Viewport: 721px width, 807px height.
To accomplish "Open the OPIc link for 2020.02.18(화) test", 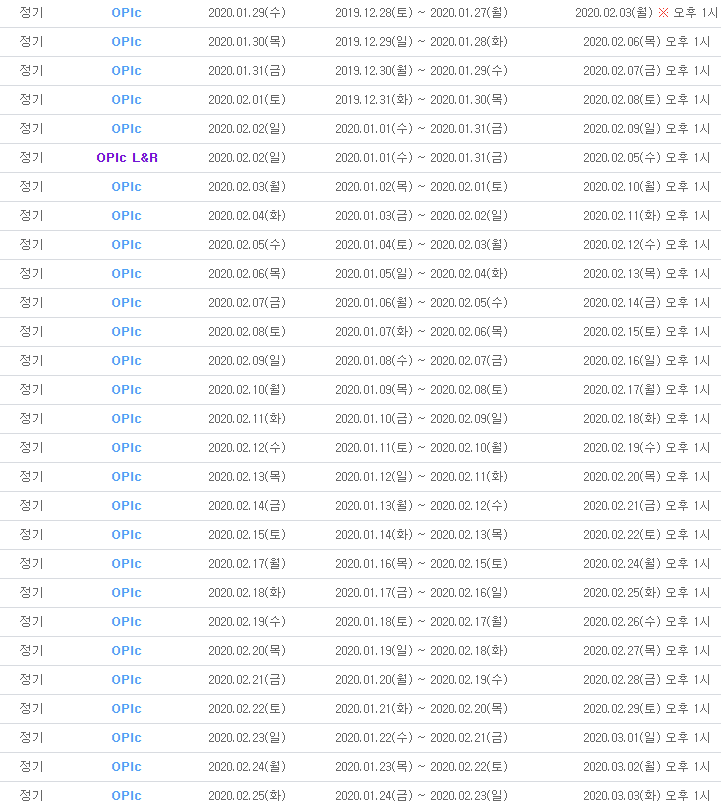I will click(127, 592).
